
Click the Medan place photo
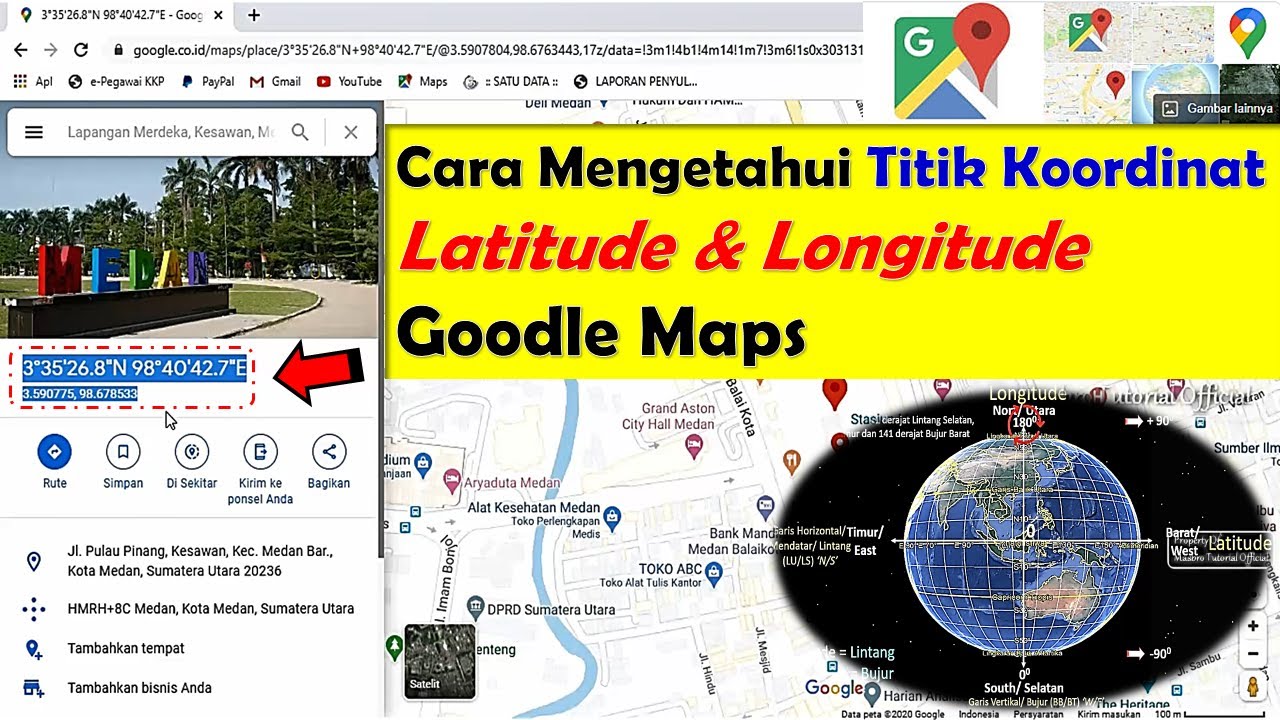(x=189, y=248)
